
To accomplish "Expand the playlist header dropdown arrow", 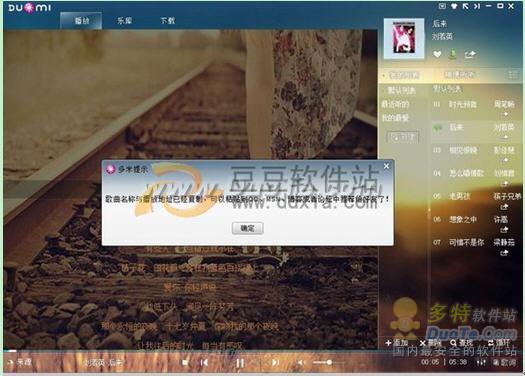I will [x=384, y=75].
